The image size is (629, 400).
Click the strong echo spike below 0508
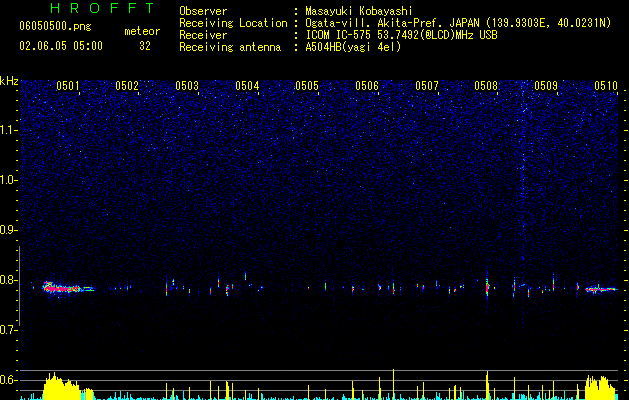tap(487, 288)
